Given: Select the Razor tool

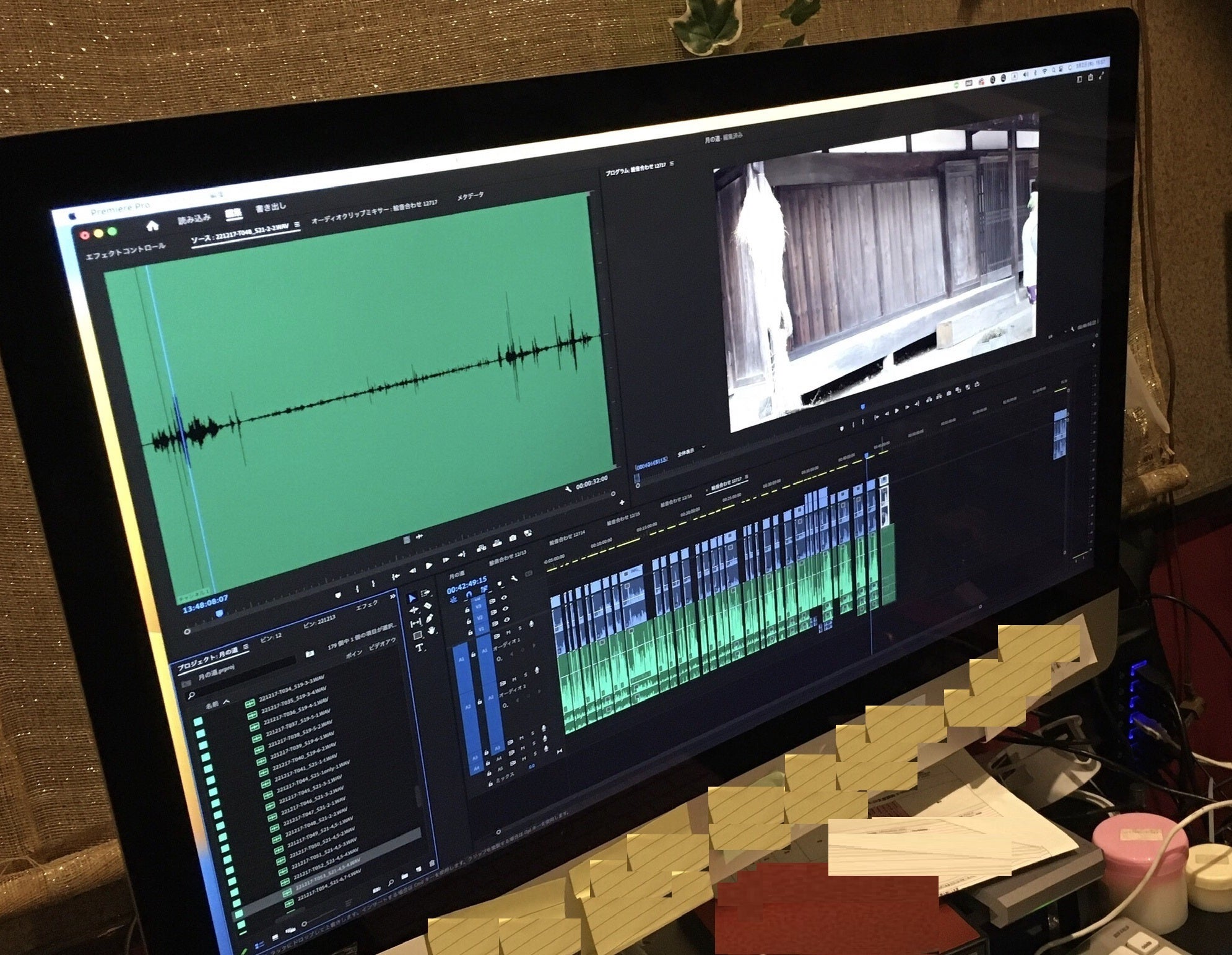Looking at the screenshot, I should tap(427, 605).
